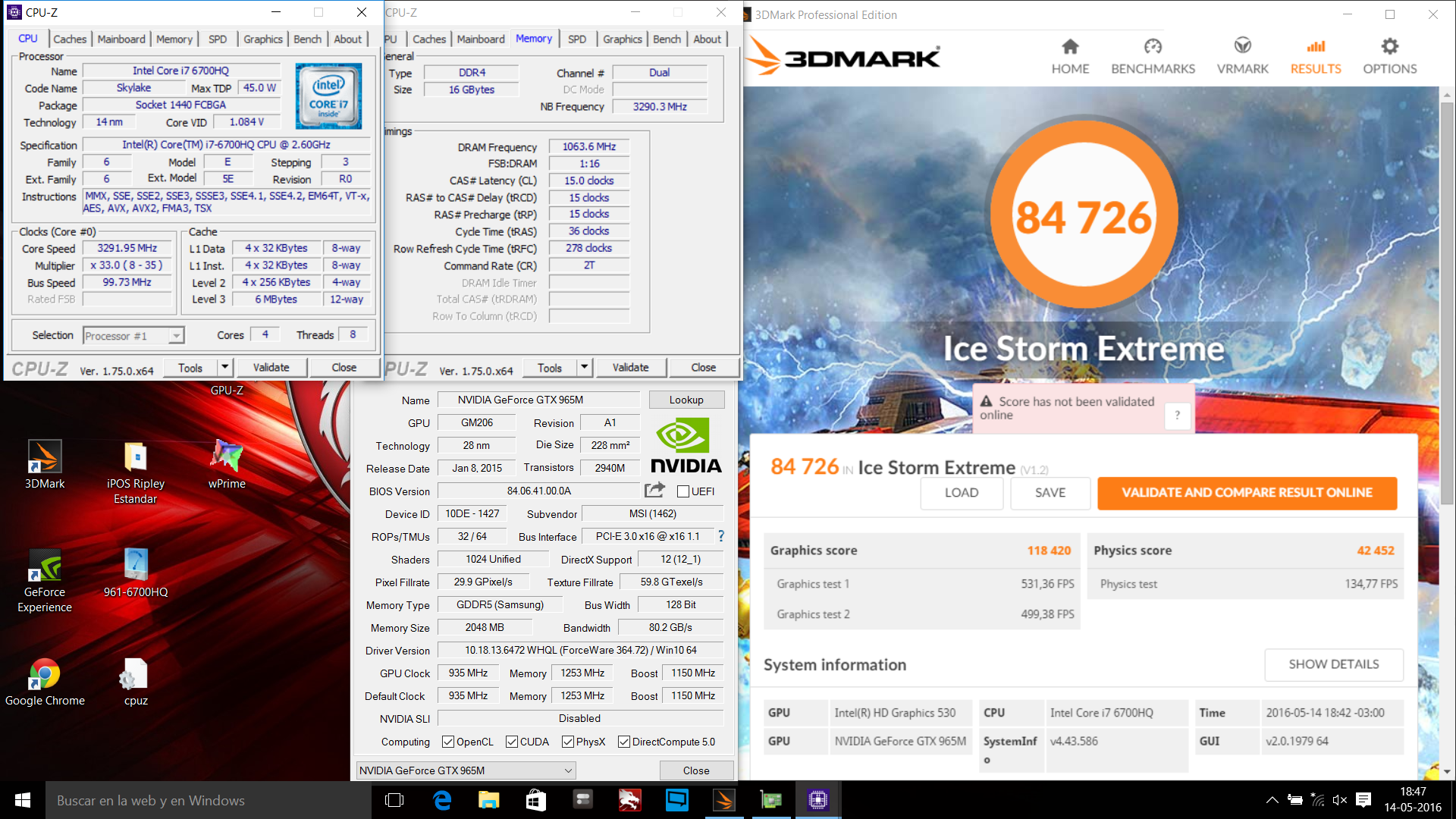
Task: Click the muted volume tray icon
Action: 1340,800
